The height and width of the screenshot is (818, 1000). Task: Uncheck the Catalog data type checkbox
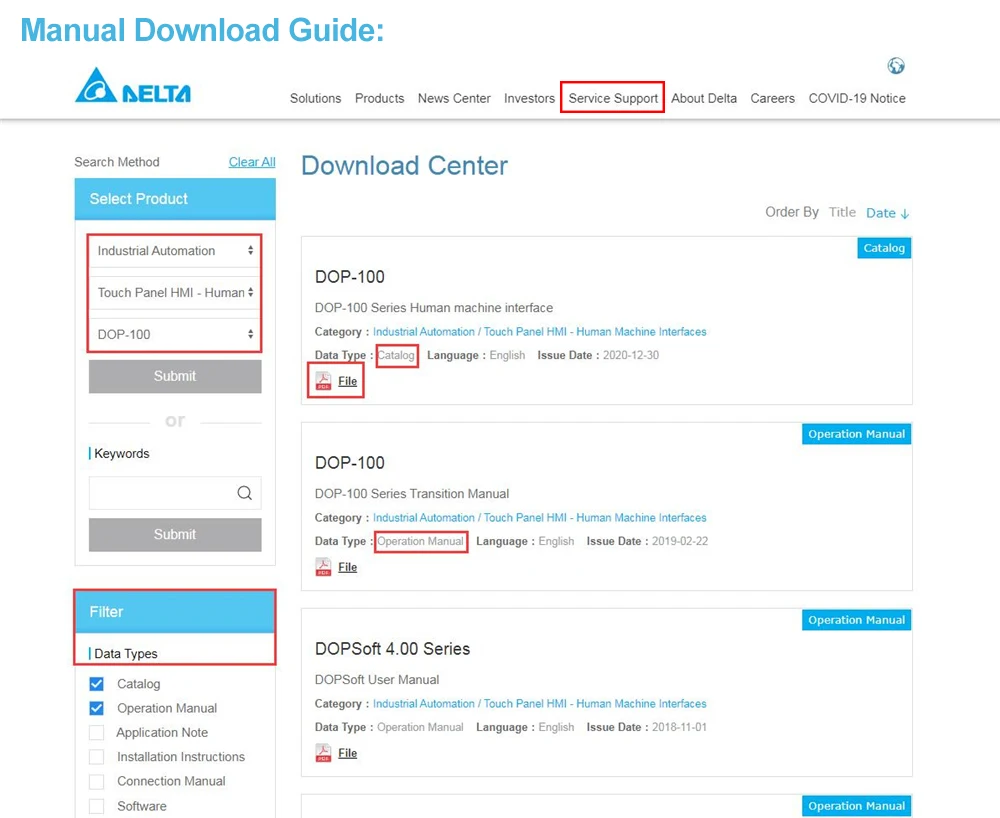click(96, 684)
